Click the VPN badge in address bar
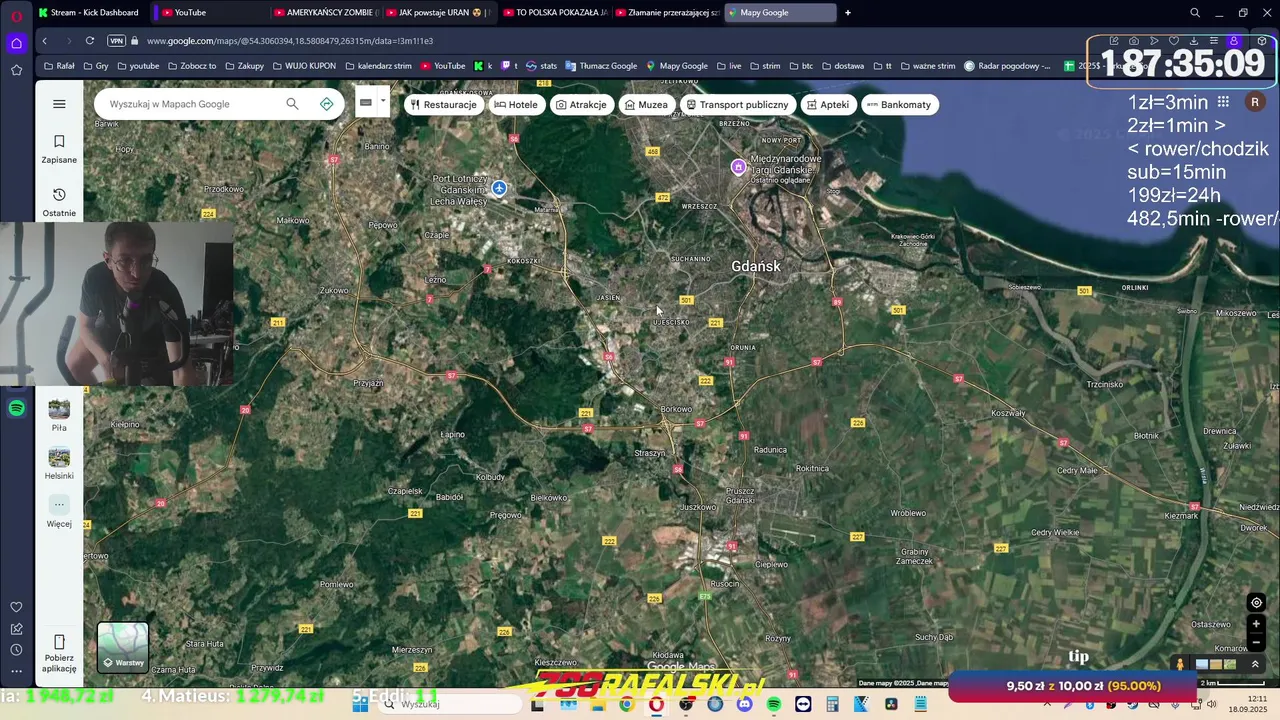1280x720 pixels. pyautogui.click(x=116, y=41)
